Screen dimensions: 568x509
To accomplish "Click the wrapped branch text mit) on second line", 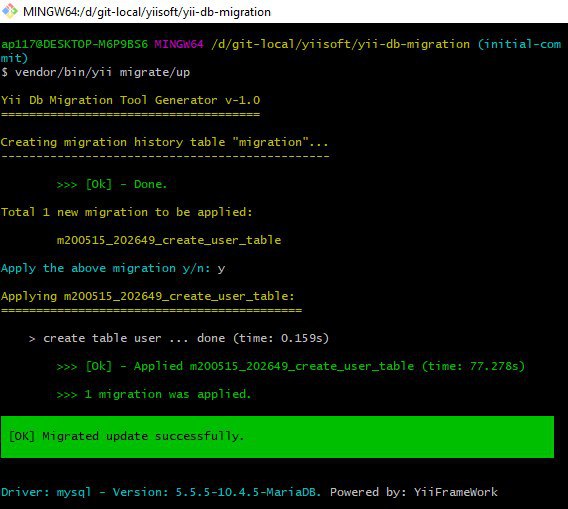I will point(14,58).
